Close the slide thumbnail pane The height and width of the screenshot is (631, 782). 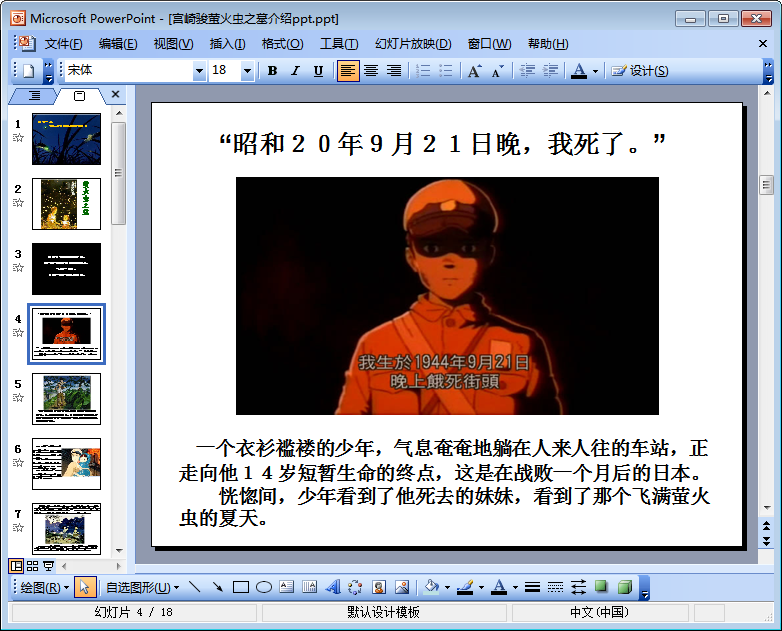point(116,94)
